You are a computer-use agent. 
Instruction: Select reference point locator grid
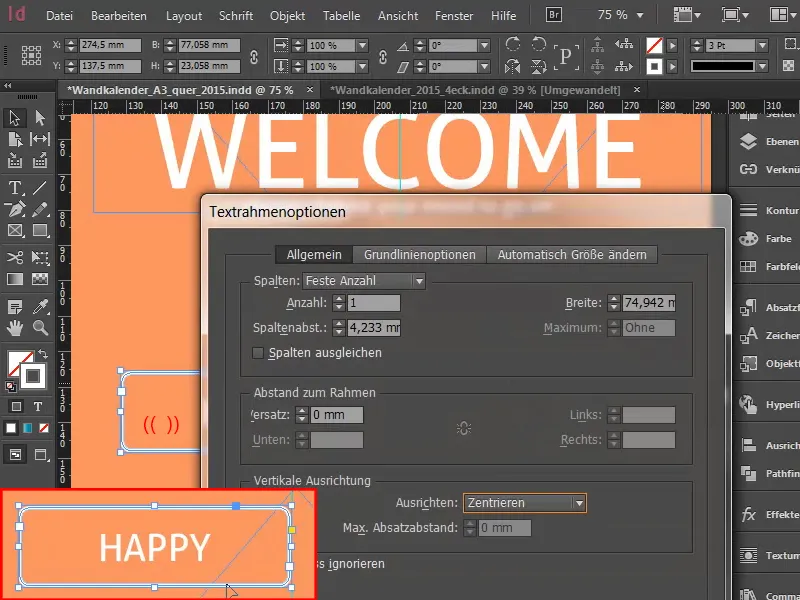tap(31, 55)
